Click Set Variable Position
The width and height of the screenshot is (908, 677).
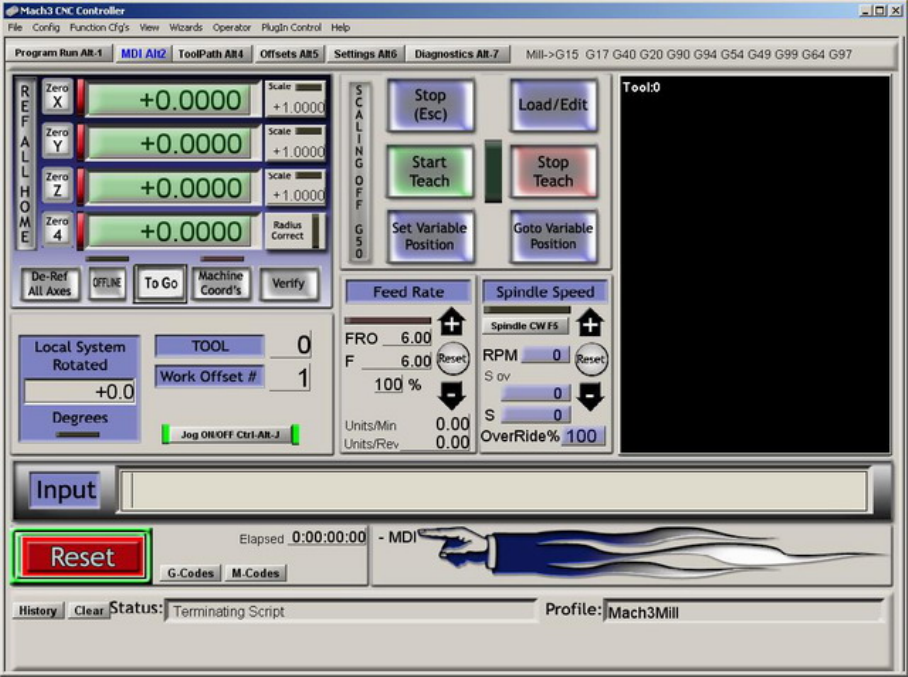pyautogui.click(x=430, y=236)
